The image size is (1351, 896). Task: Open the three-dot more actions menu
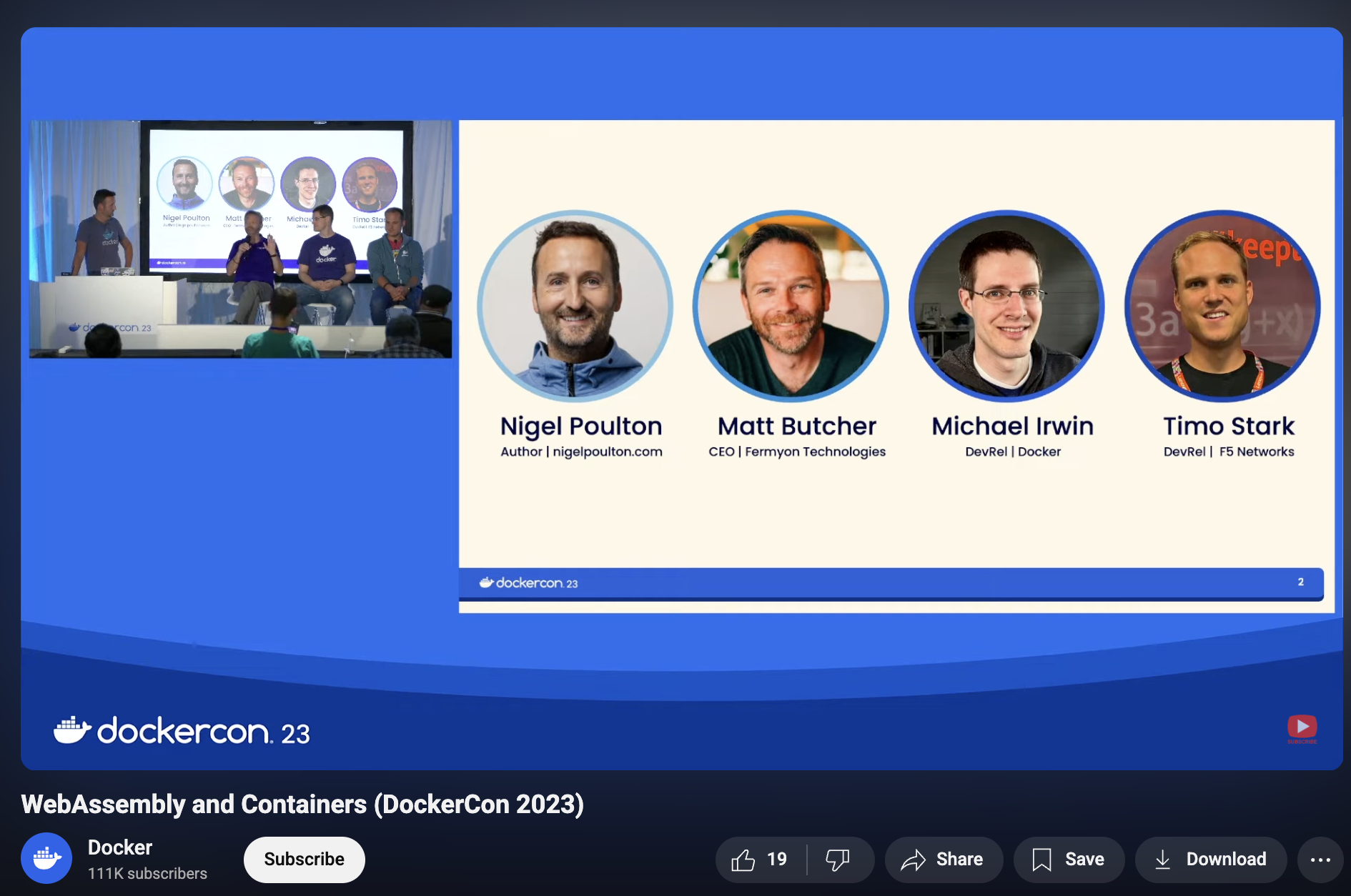click(x=1320, y=860)
